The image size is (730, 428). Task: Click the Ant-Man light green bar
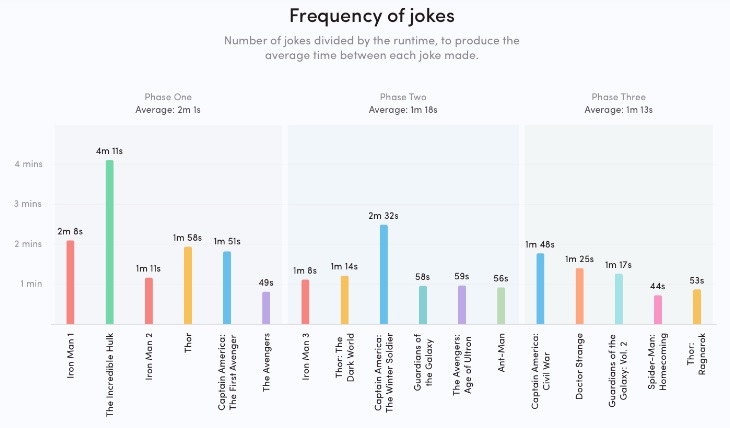coord(501,306)
